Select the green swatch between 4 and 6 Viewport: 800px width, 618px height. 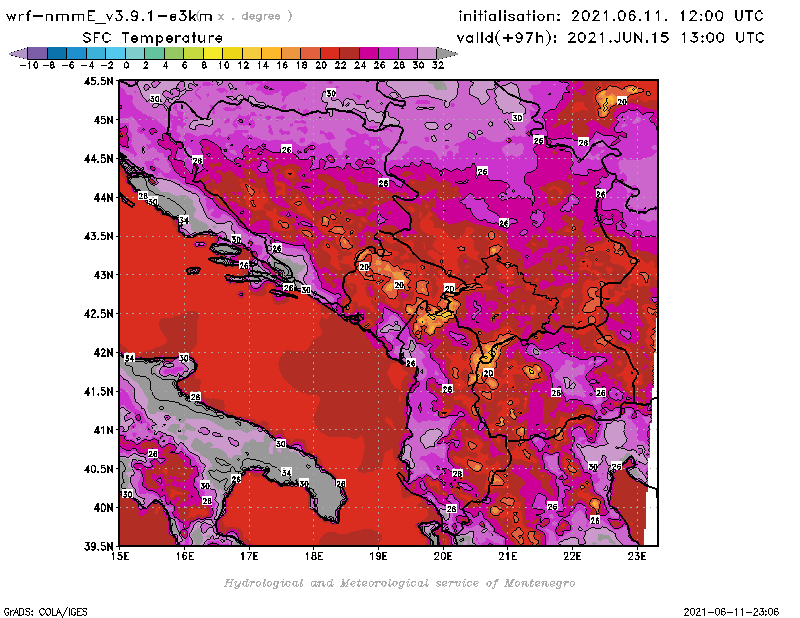tap(174, 53)
